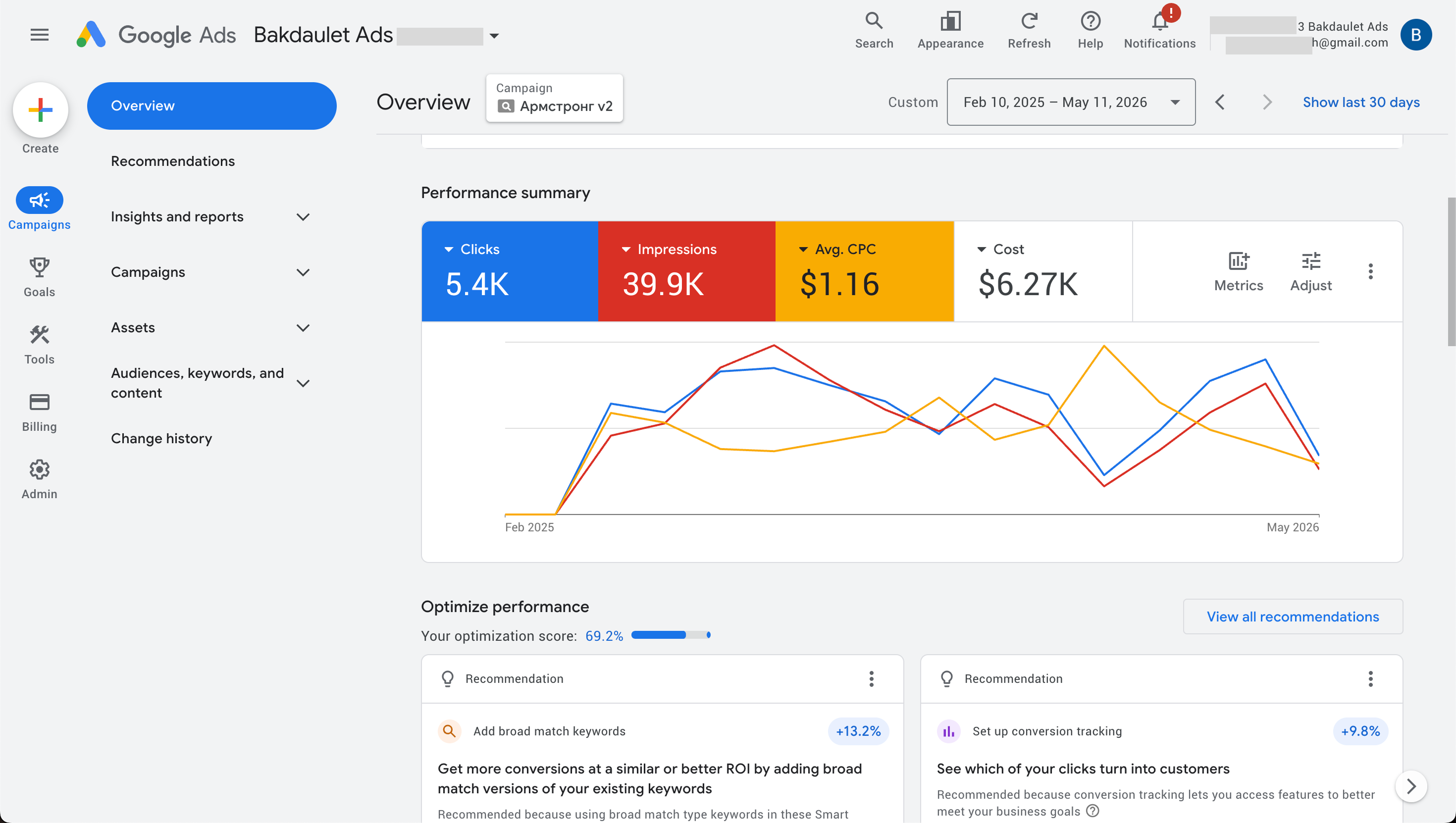This screenshot has width=1456, height=823.
Task: Open Change history
Action: coord(161,438)
